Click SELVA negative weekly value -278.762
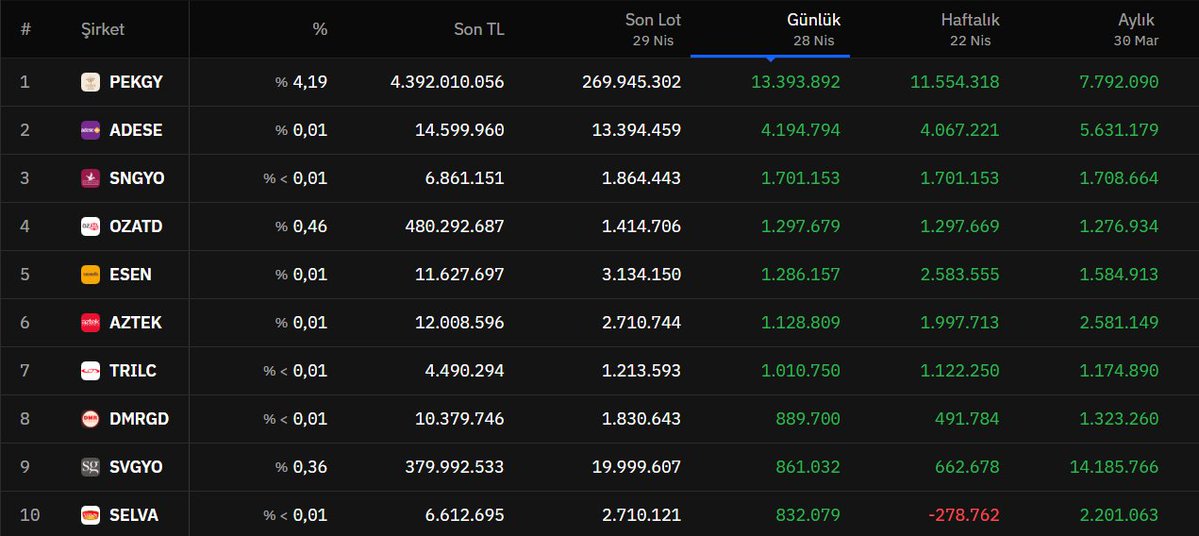 964,515
